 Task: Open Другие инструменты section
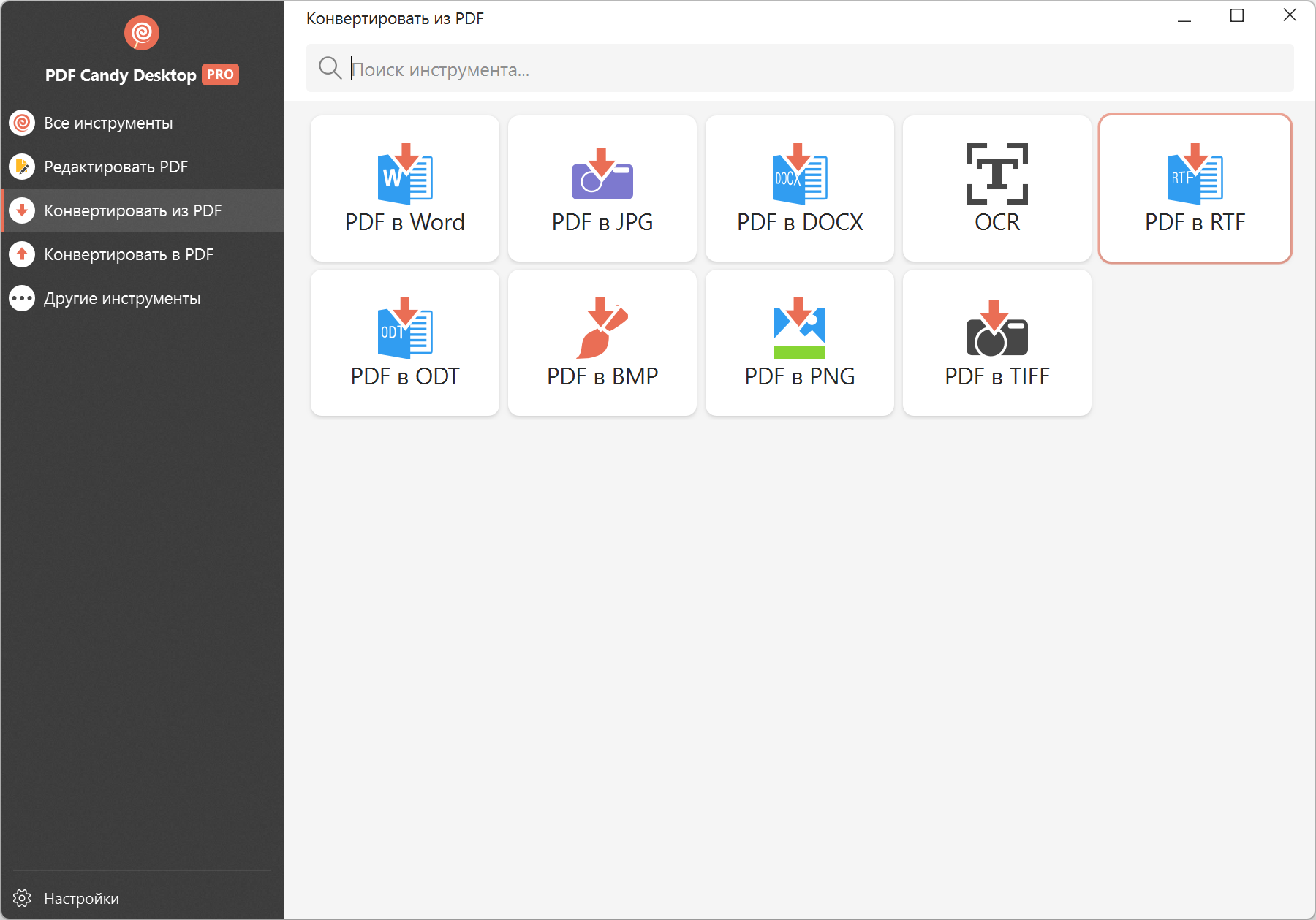[143, 298]
